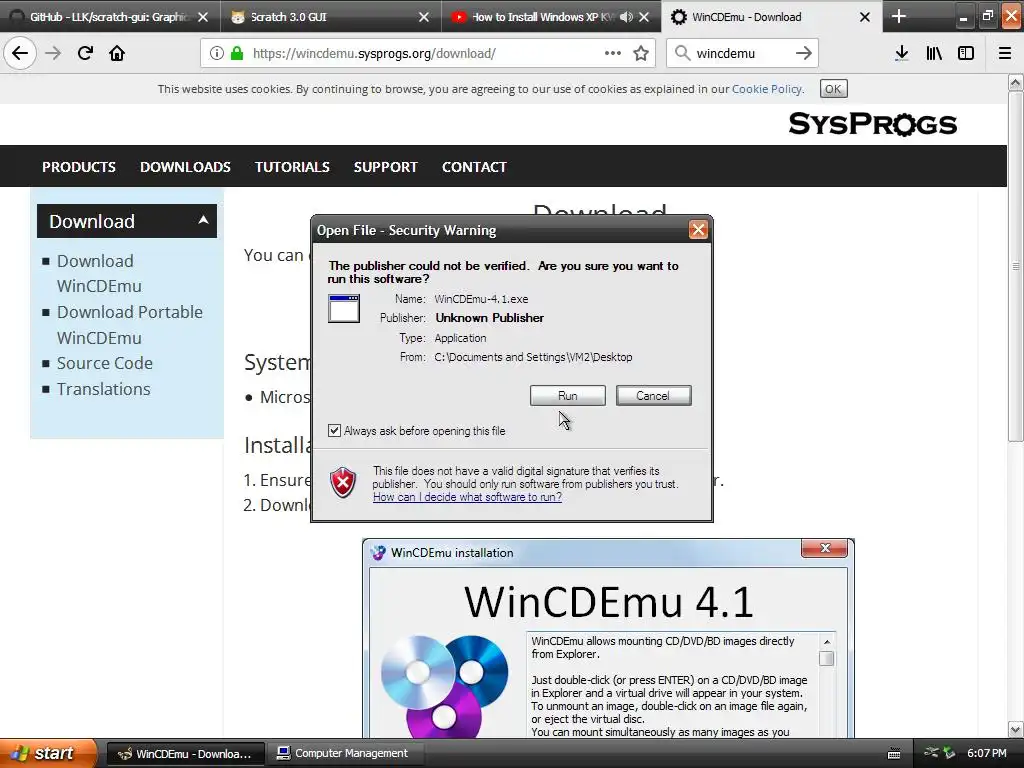Open the Download WinCDEmu sidebar link
This screenshot has height=768, width=1024.
tap(99, 274)
